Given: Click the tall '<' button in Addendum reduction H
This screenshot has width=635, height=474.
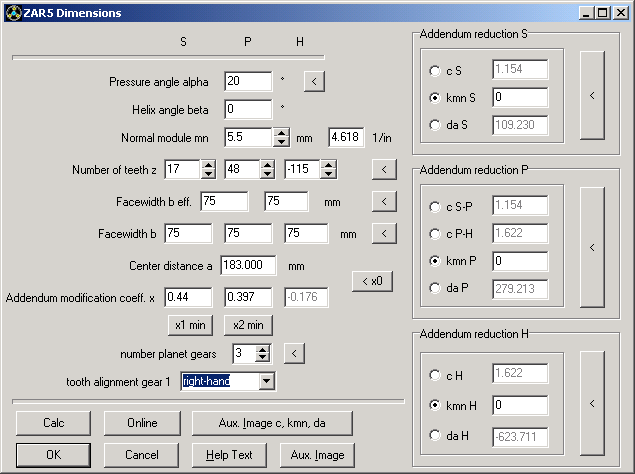Looking at the screenshot, I should click(x=592, y=404).
